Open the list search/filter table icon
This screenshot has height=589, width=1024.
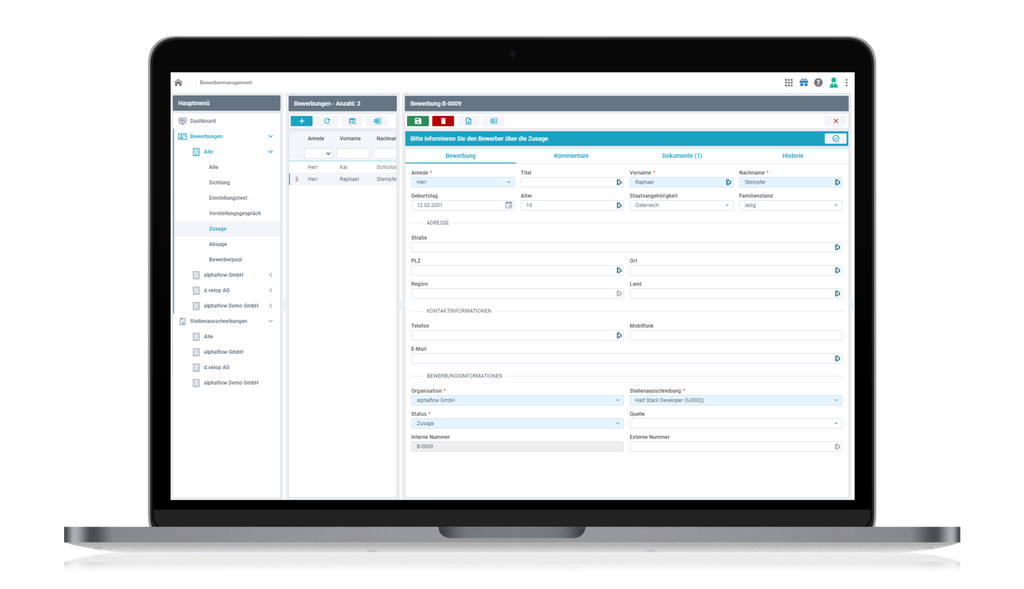tap(352, 121)
